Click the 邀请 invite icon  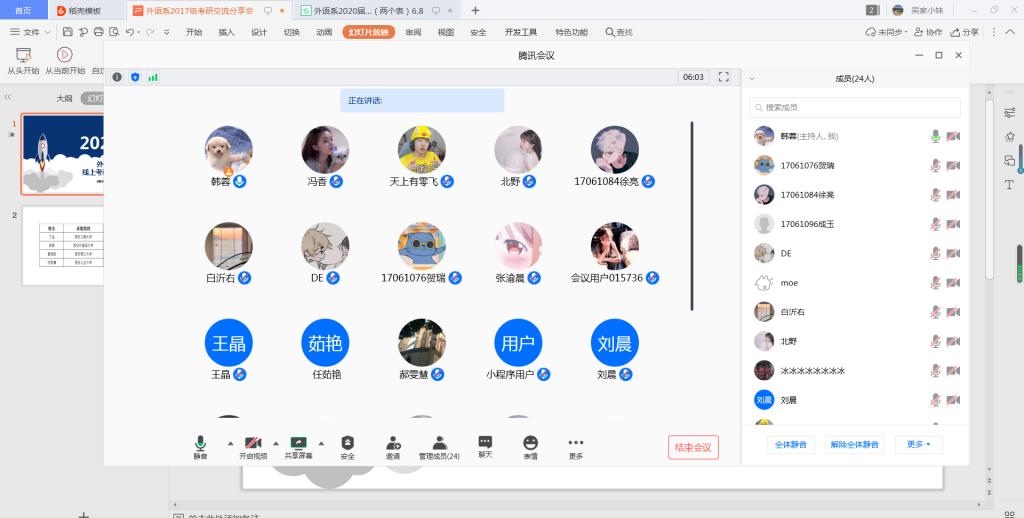coord(393,443)
